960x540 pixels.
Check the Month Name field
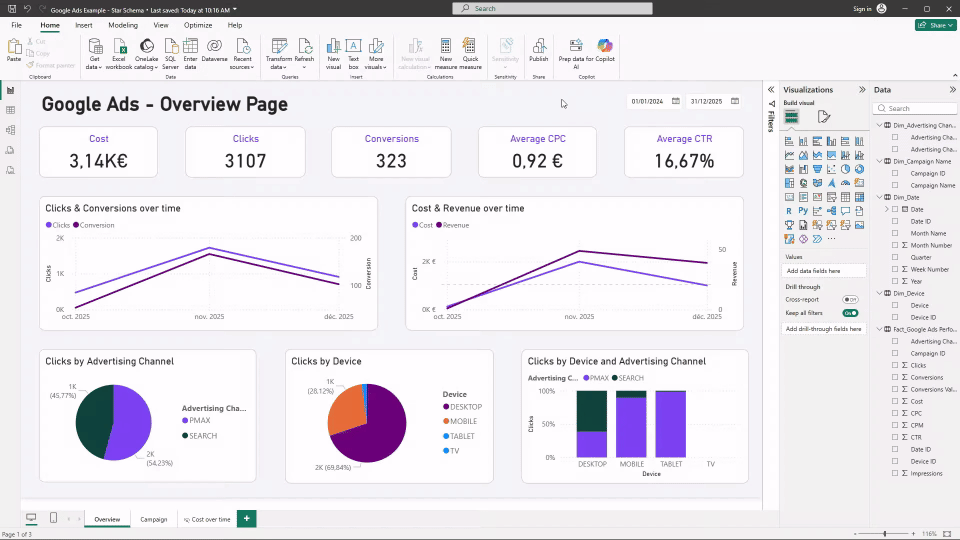[x=895, y=233]
